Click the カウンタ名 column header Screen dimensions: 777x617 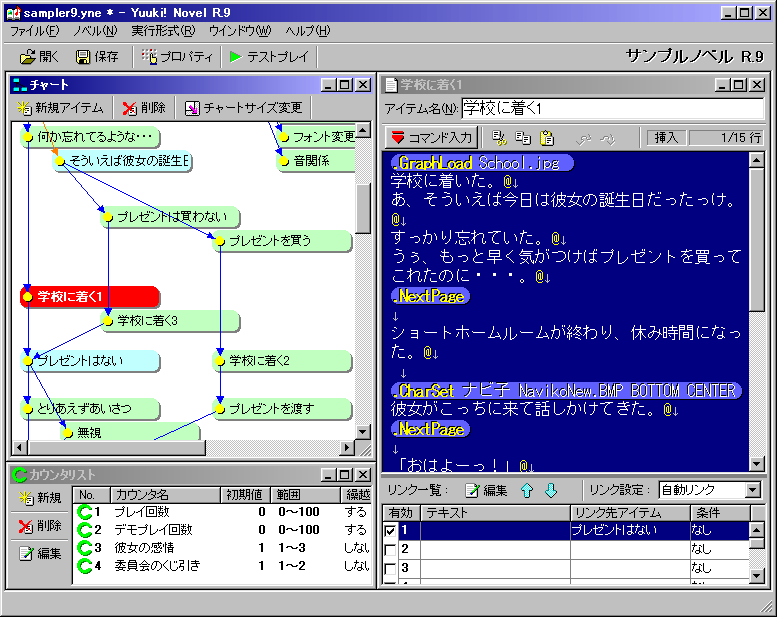click(x=166, y=495)
